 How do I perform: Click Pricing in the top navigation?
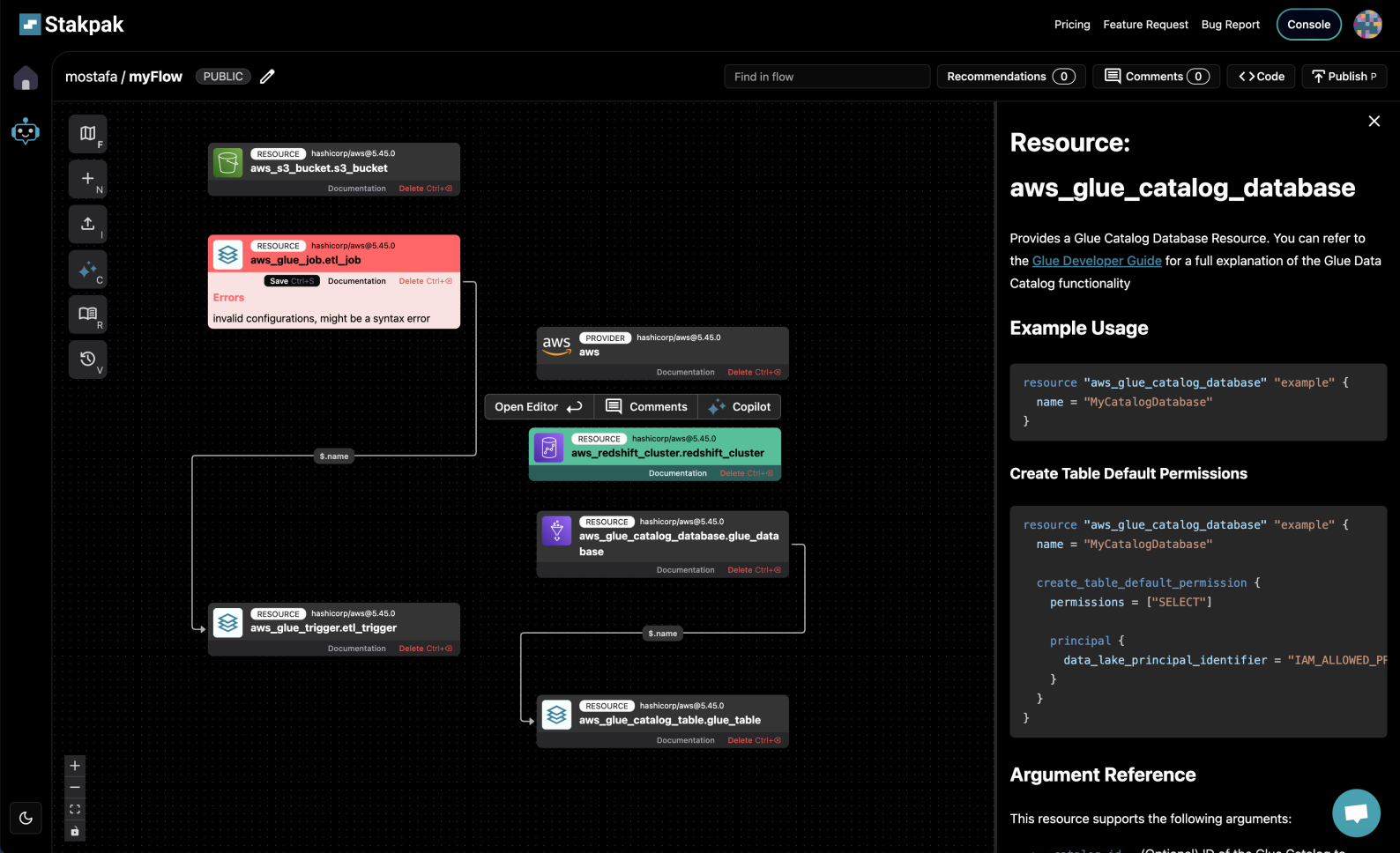pyautogui.click(x=1072, y=25)
